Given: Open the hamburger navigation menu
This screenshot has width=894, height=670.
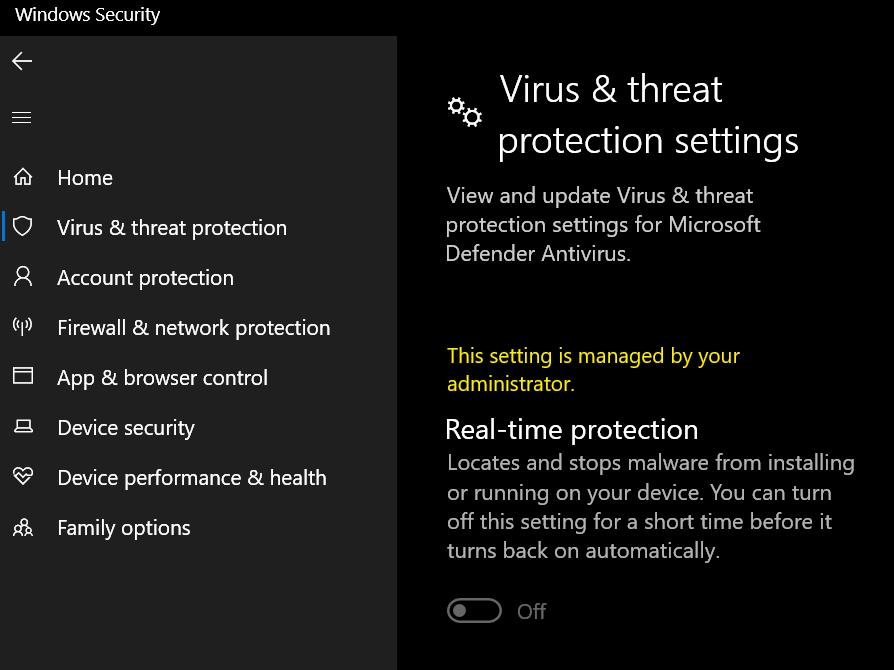Looking at the screenshot, I should tap(22, 118).
